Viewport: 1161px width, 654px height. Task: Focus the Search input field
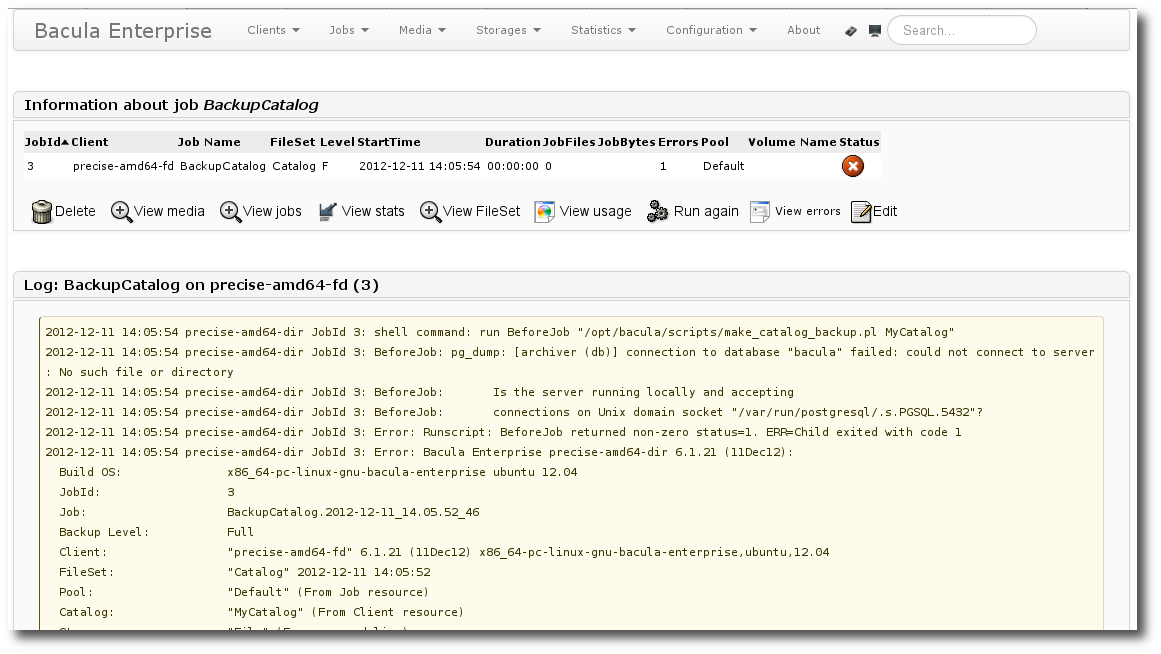coord(962,30)
